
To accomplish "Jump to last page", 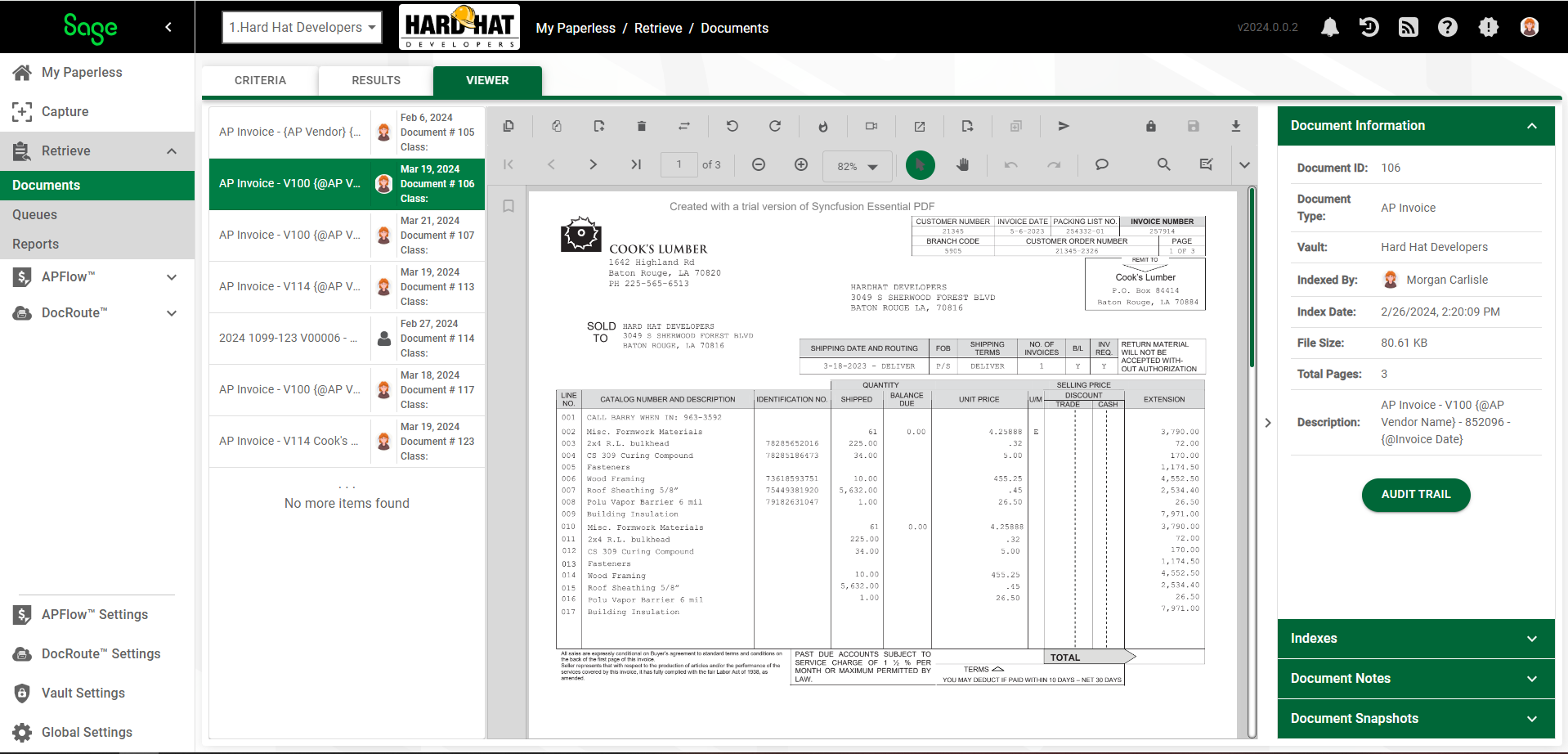I will (x=636, y=164).
